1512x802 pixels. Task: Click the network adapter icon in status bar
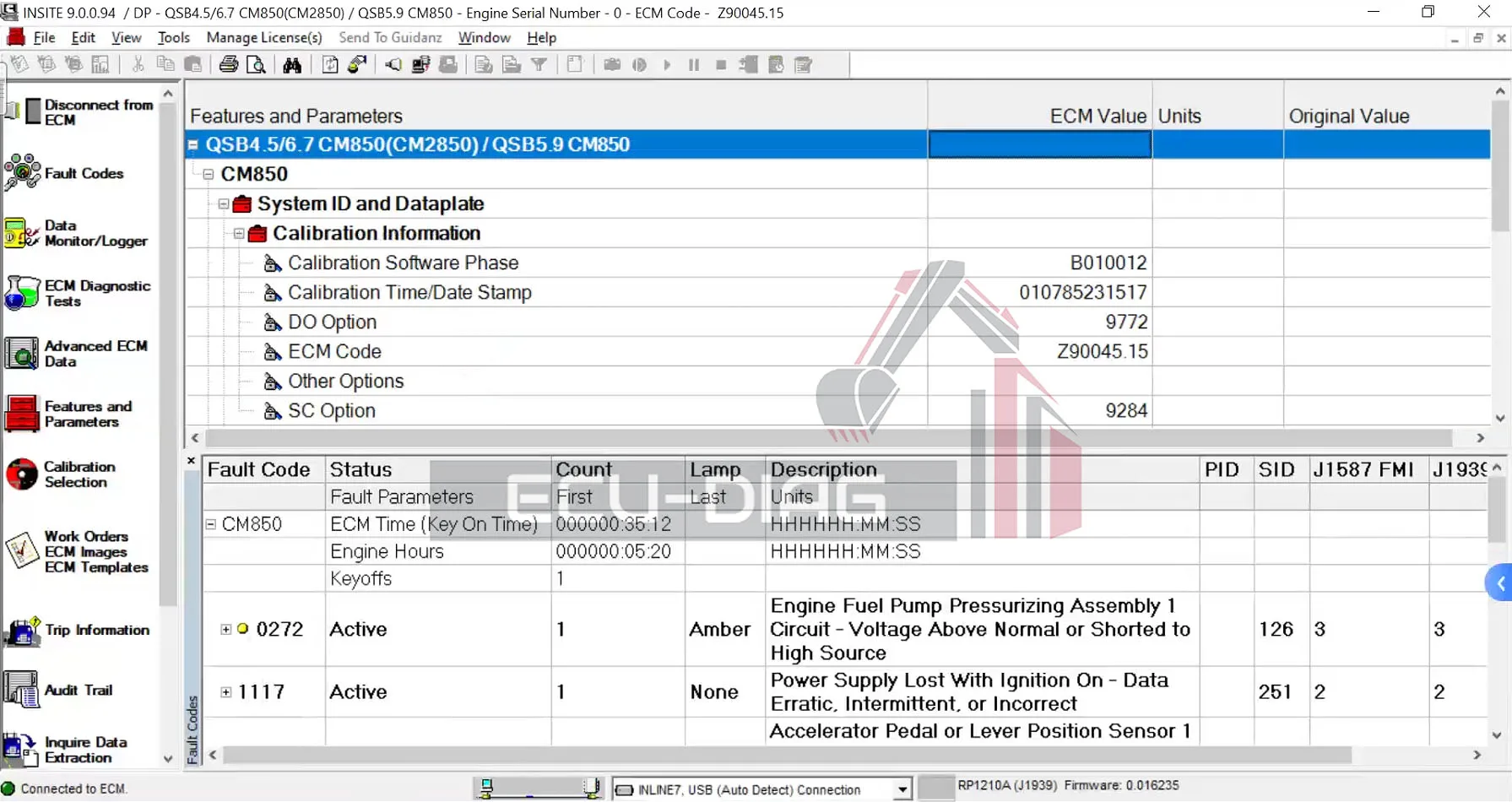coord(487,788)
